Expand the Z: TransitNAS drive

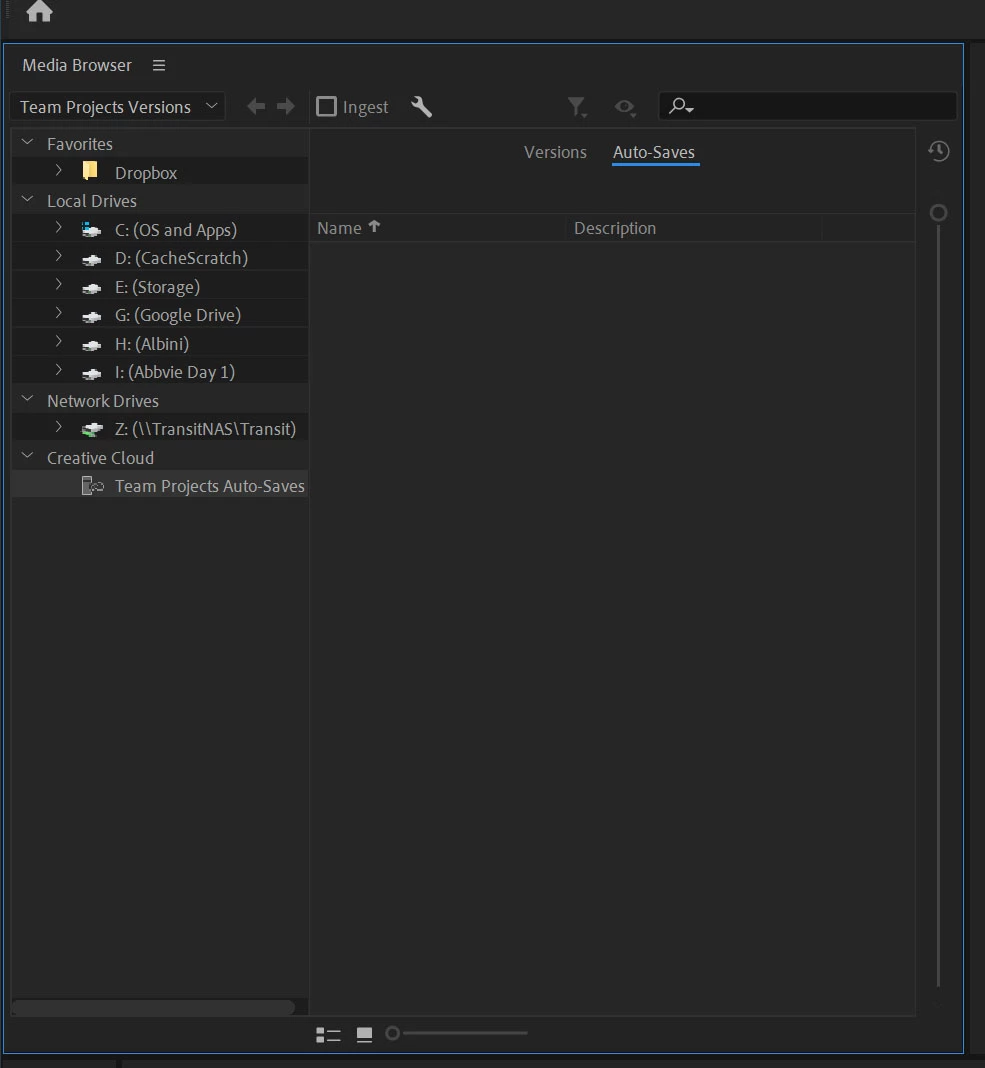pyautogui.click(x=59, y=427)
